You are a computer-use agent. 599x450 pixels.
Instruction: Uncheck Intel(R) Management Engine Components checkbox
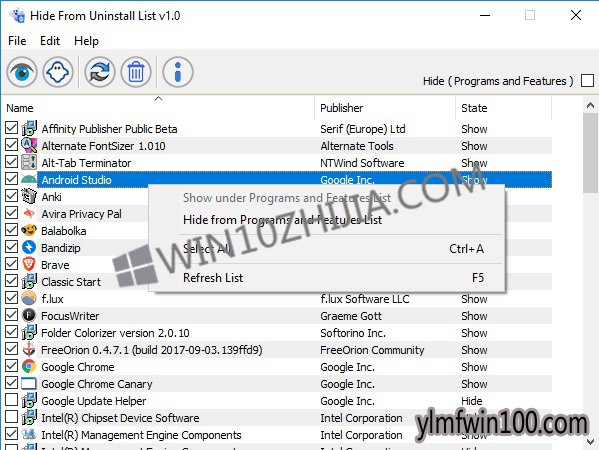point(11,434)
